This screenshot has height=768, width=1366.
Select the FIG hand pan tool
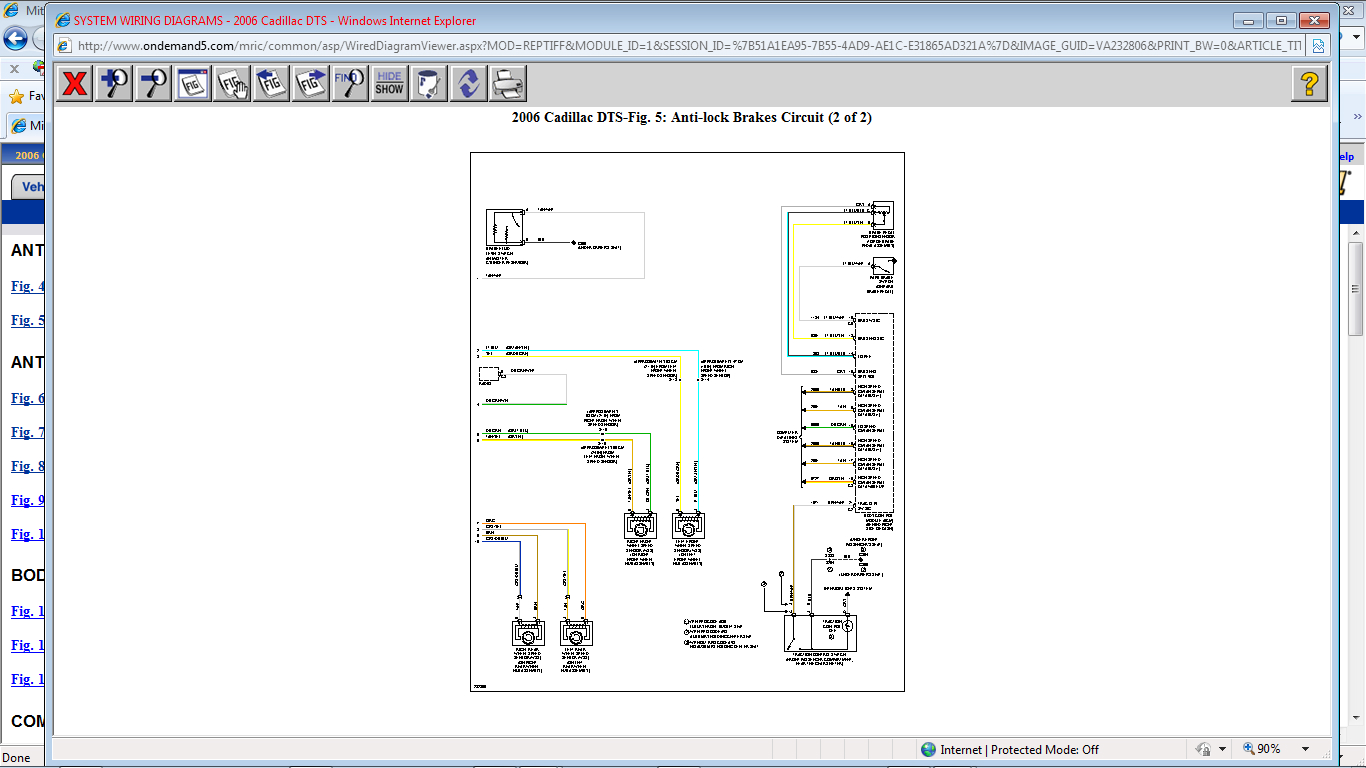232,84
